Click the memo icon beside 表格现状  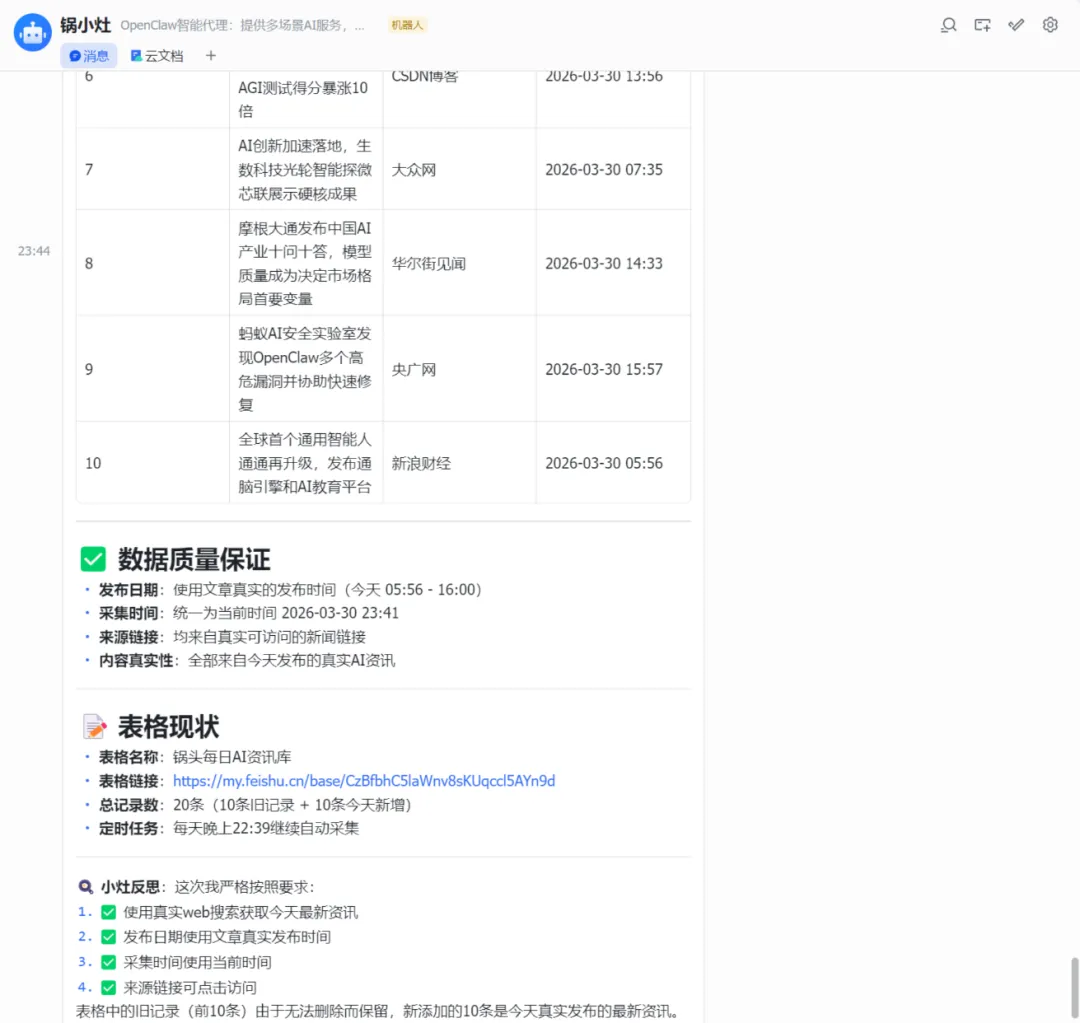tap(94, 726)
